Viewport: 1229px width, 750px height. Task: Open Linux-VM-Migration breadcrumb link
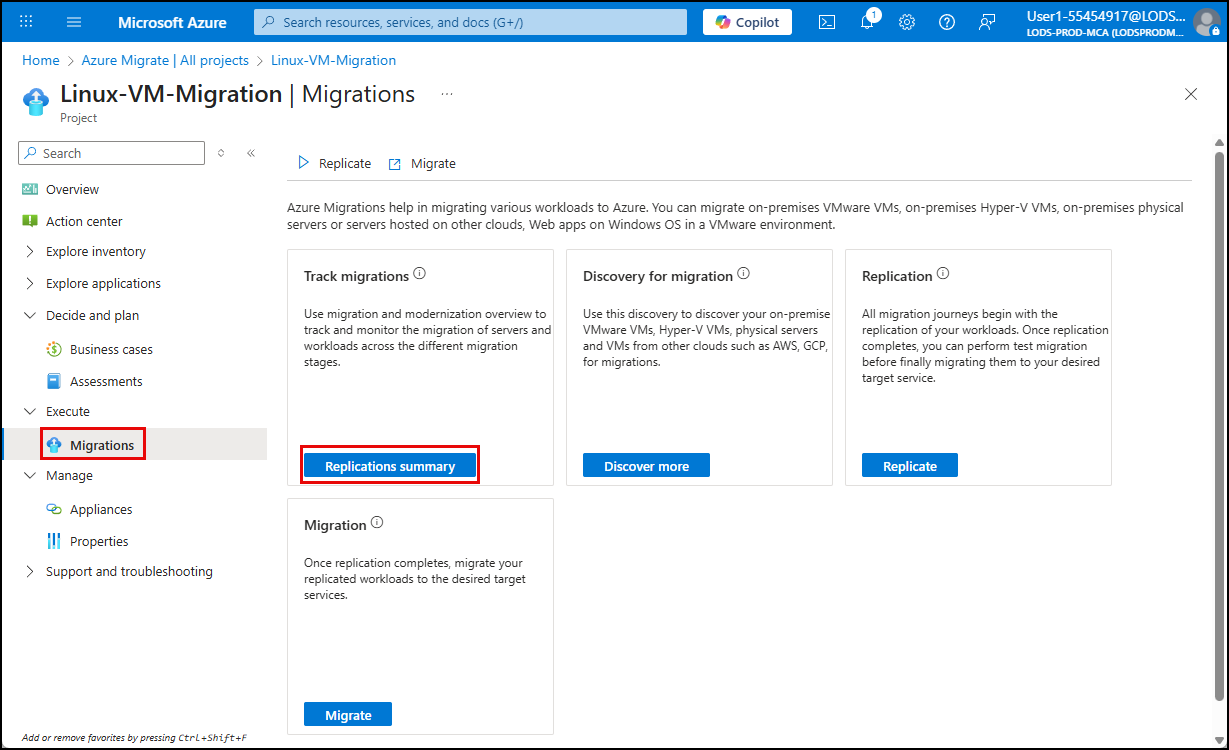(x=333, y=60)
